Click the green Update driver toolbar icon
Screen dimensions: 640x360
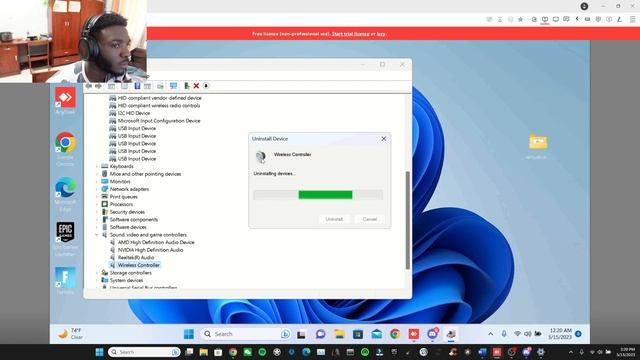pyautogui.click(x=187, y=86)
